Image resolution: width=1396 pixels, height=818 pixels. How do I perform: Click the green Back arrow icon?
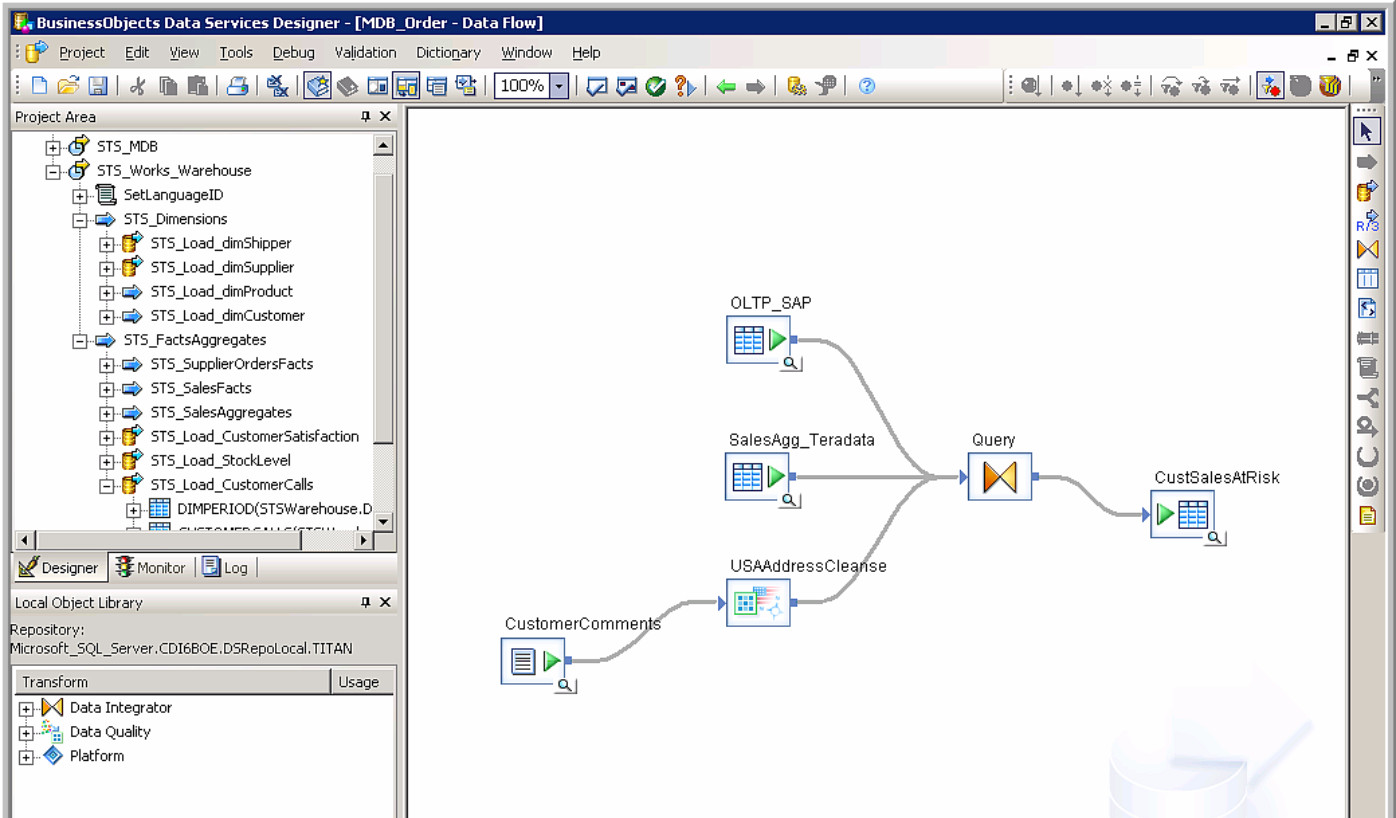[x=726, y=87]
